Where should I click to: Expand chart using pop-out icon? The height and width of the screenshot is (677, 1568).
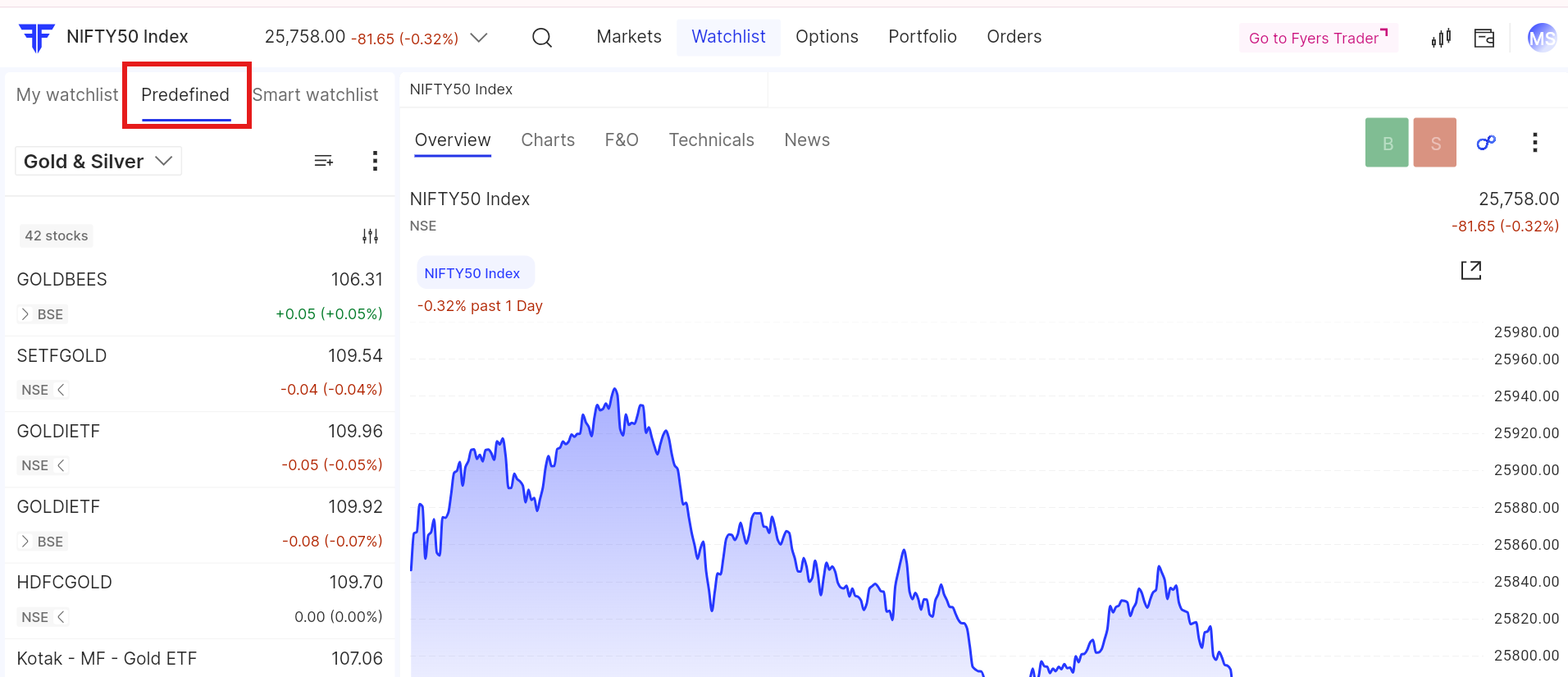[1470, 270]
